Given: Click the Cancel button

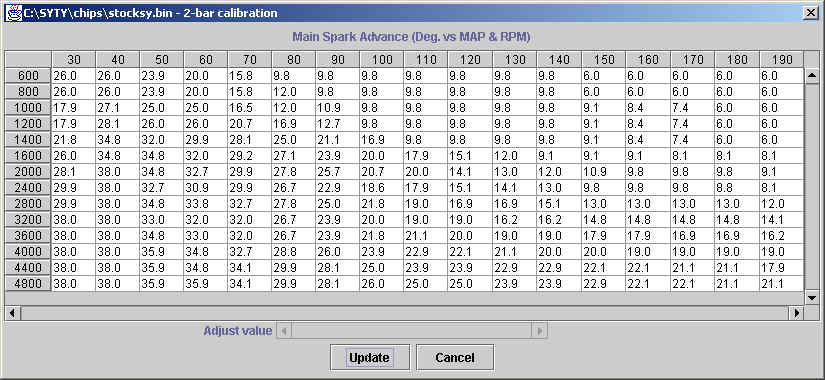Looking at the screenshot, I should click(x=455, y=357).
